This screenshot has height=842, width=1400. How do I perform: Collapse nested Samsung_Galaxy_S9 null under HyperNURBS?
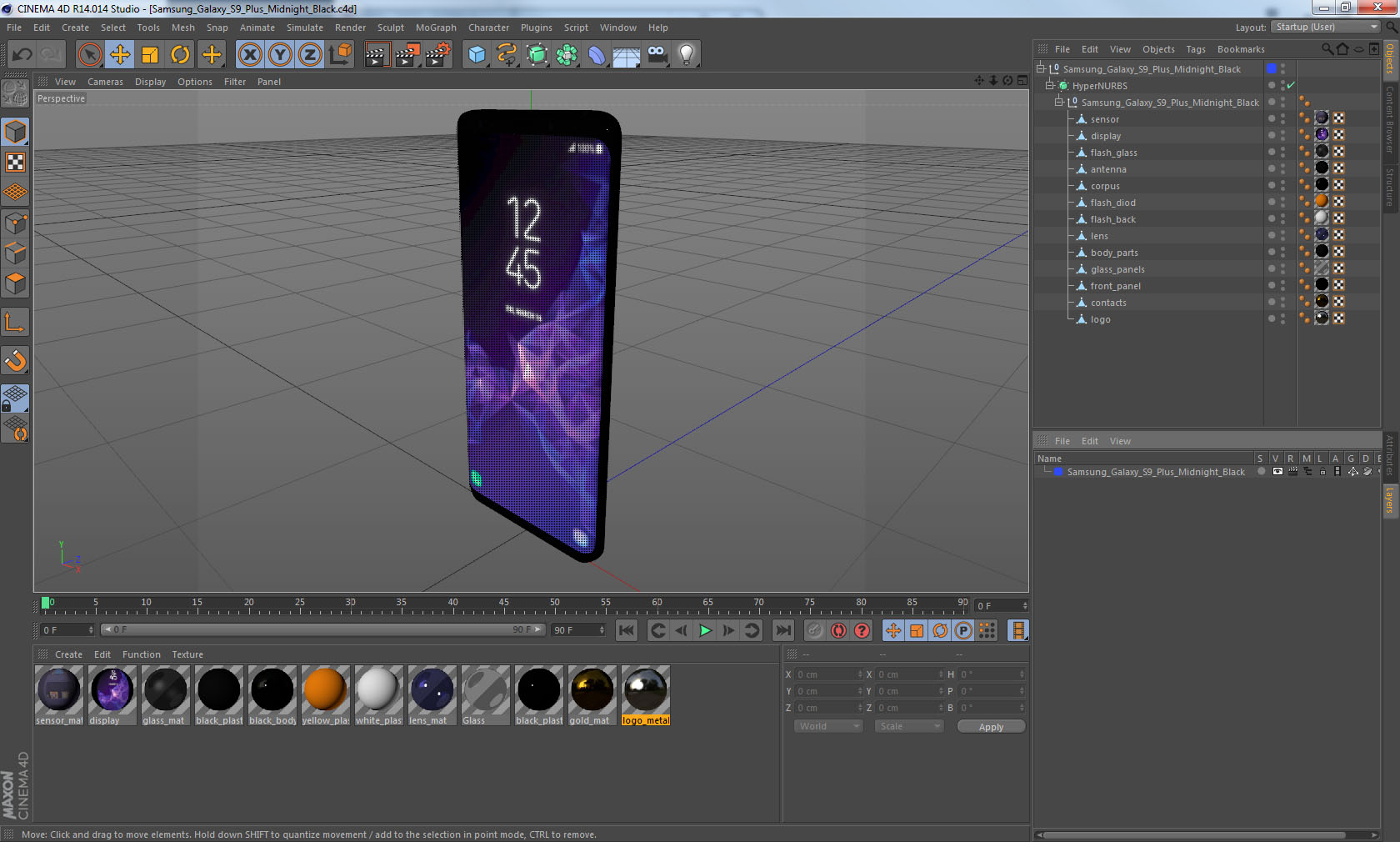(x=1059, y=103)
